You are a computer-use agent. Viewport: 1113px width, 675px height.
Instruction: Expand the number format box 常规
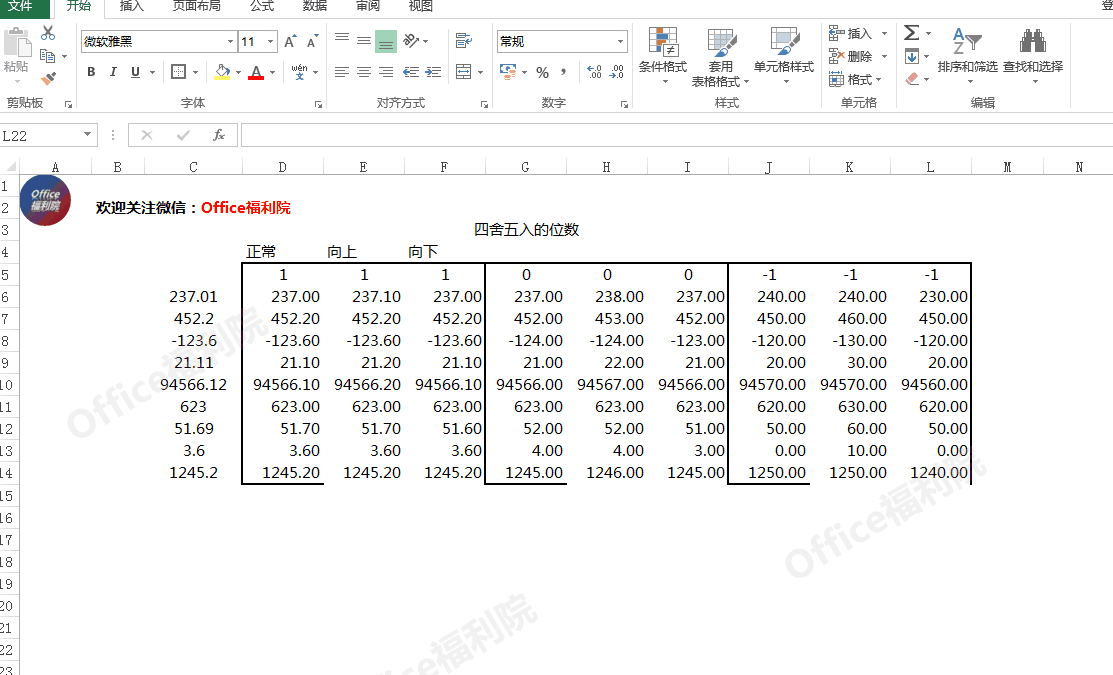(x=620, y=42)
